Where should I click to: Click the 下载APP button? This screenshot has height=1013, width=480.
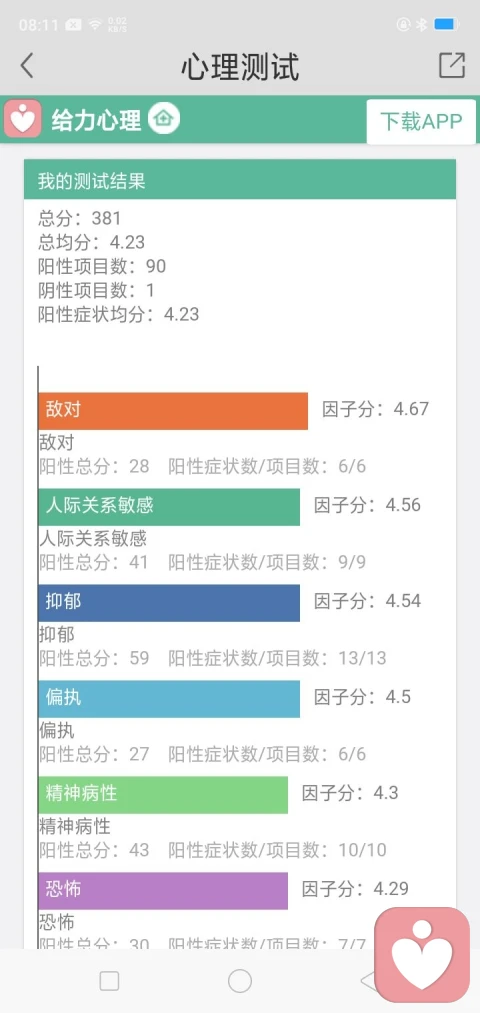click(x=421, y=121)
